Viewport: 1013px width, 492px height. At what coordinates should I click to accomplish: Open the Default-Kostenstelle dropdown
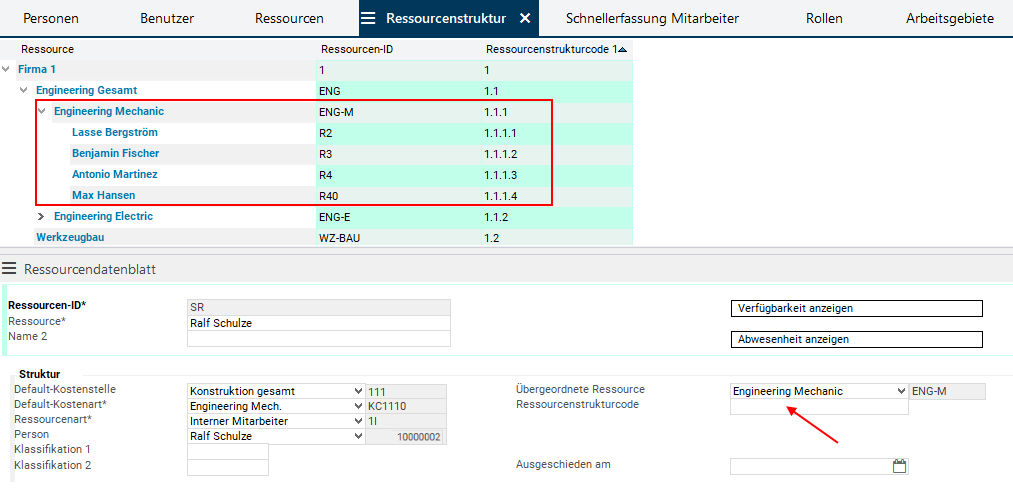click(359, 391)
